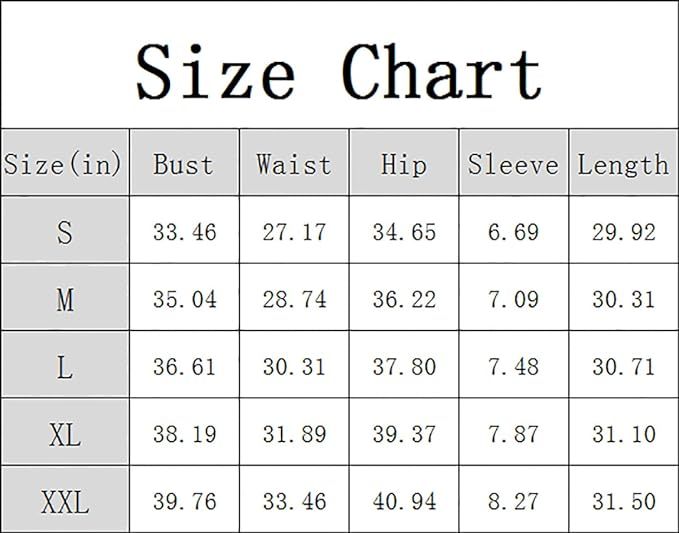The height and width of the screenshot is (533, 679).
Task: Click the S size row label
Action: (x=65, y=230)
